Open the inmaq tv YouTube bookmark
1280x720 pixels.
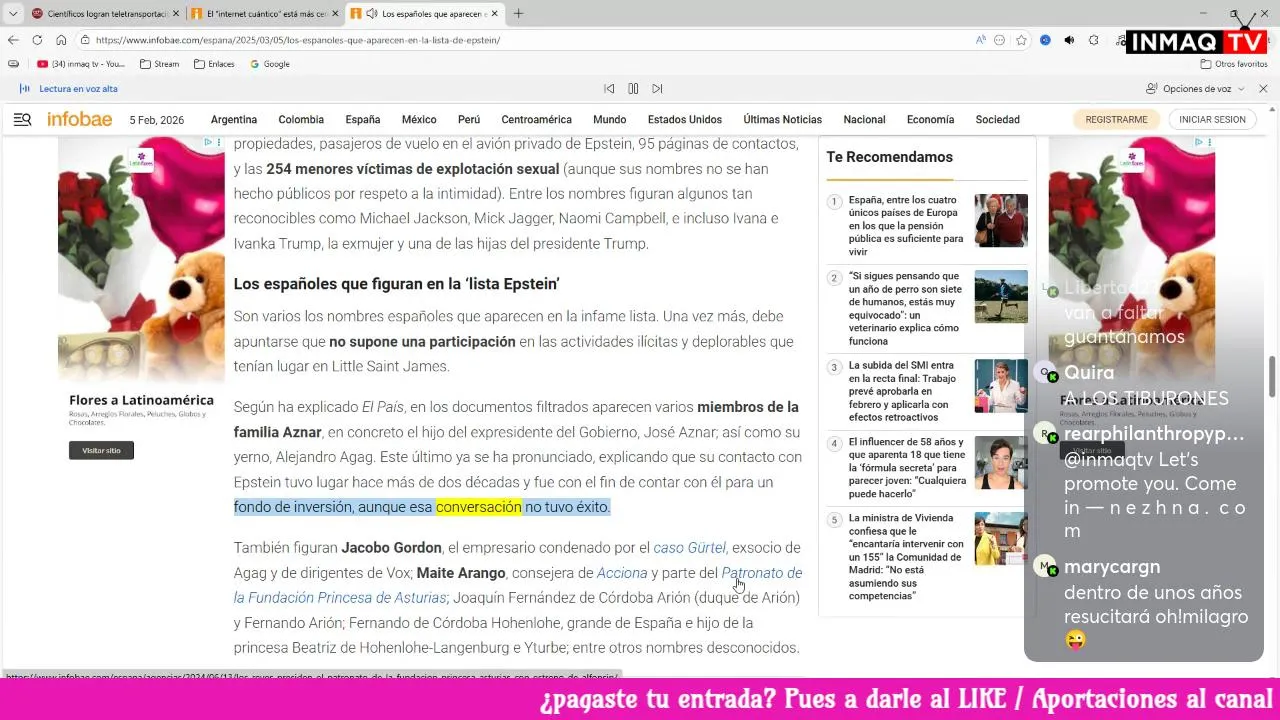[x=81, y=64]
